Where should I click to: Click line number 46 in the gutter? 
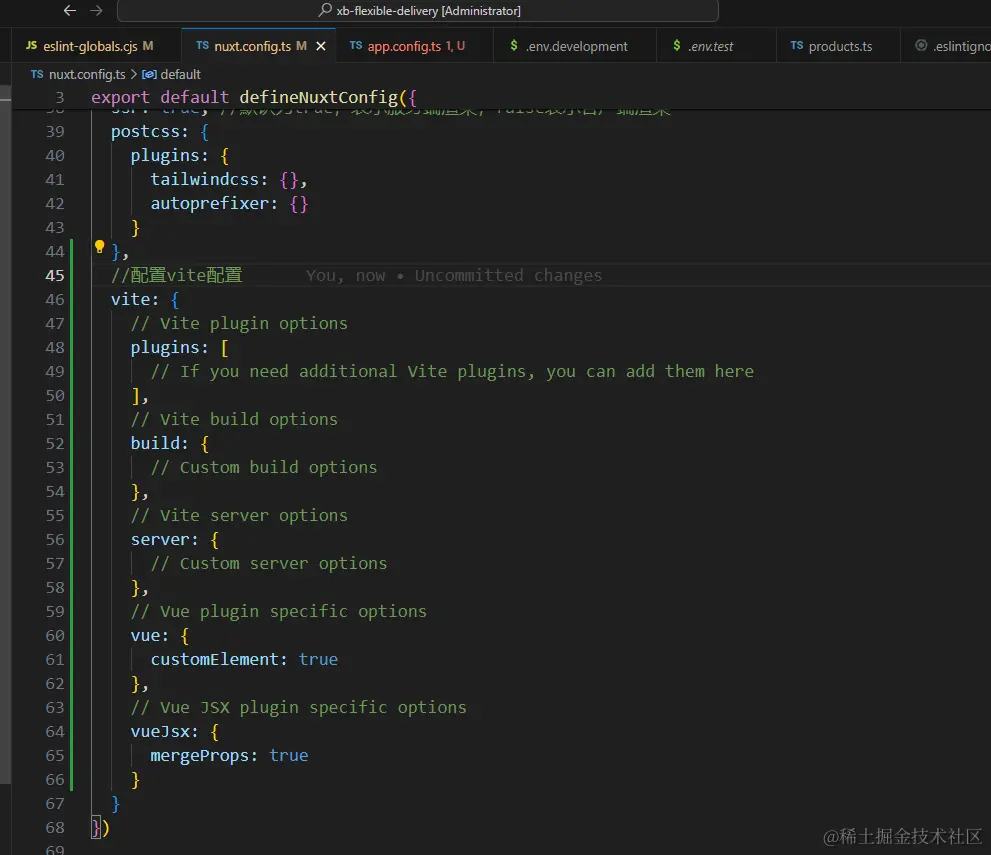click(55, 300)
